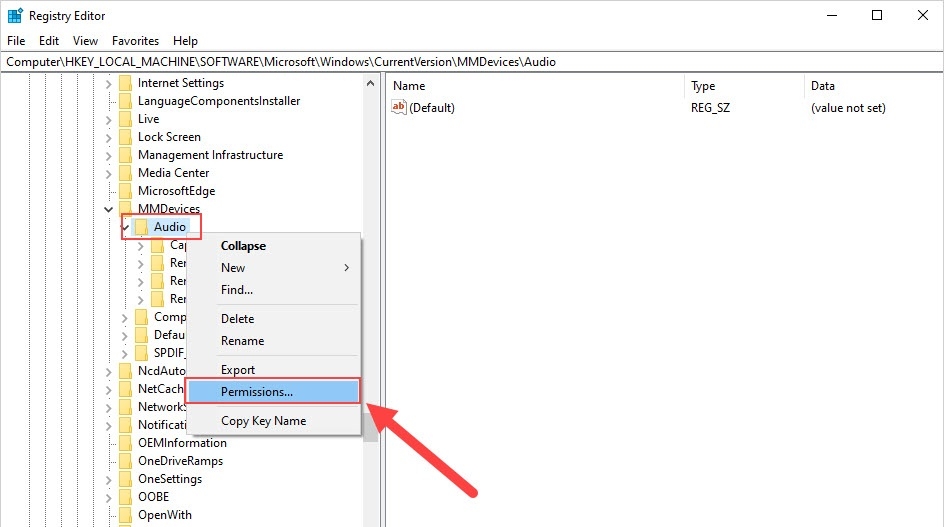
Task: Expand the Live key
Action: pos(108,120)
